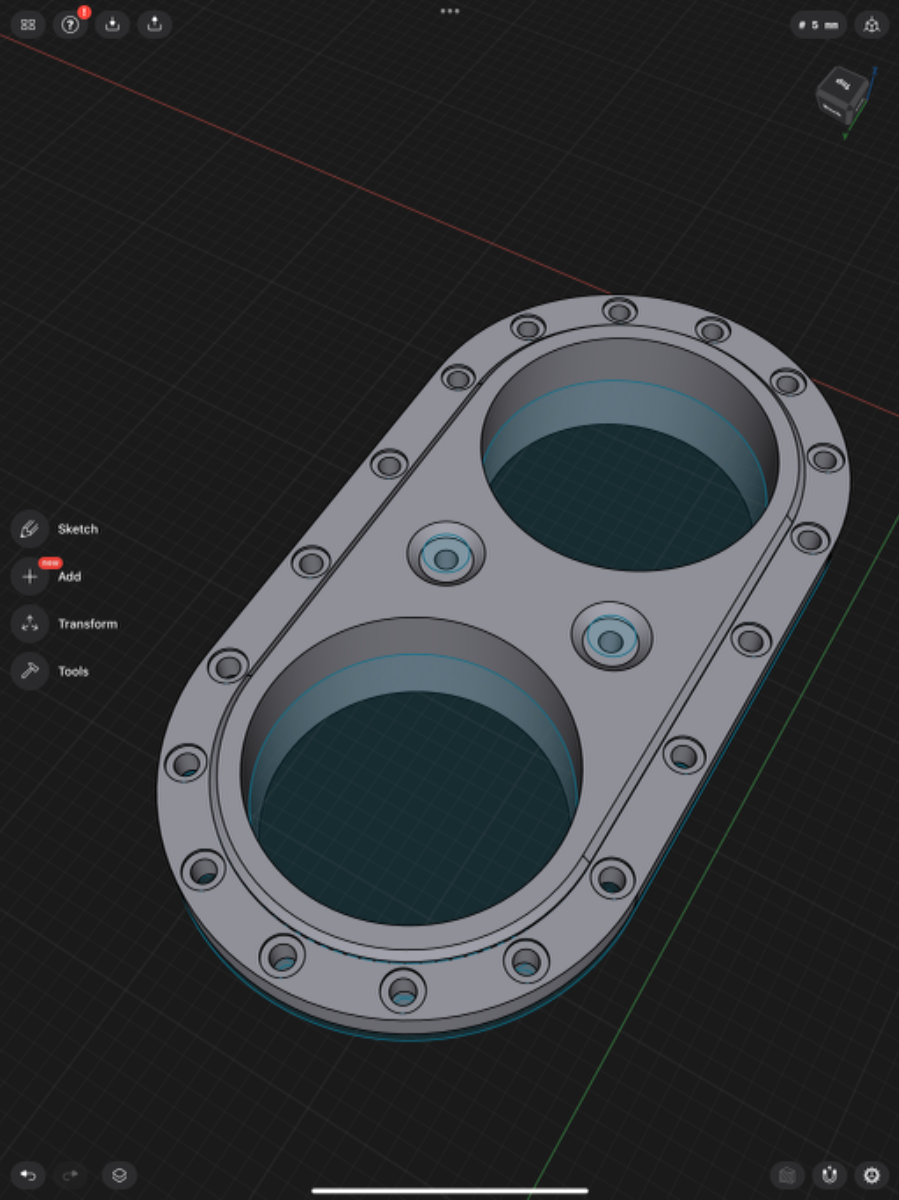Toggle the view projection icon top right
899x1200 pixels.
871,25
